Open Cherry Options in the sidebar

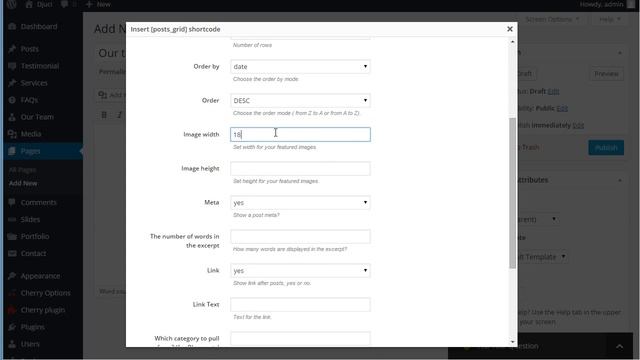click(x=45, y=293)
